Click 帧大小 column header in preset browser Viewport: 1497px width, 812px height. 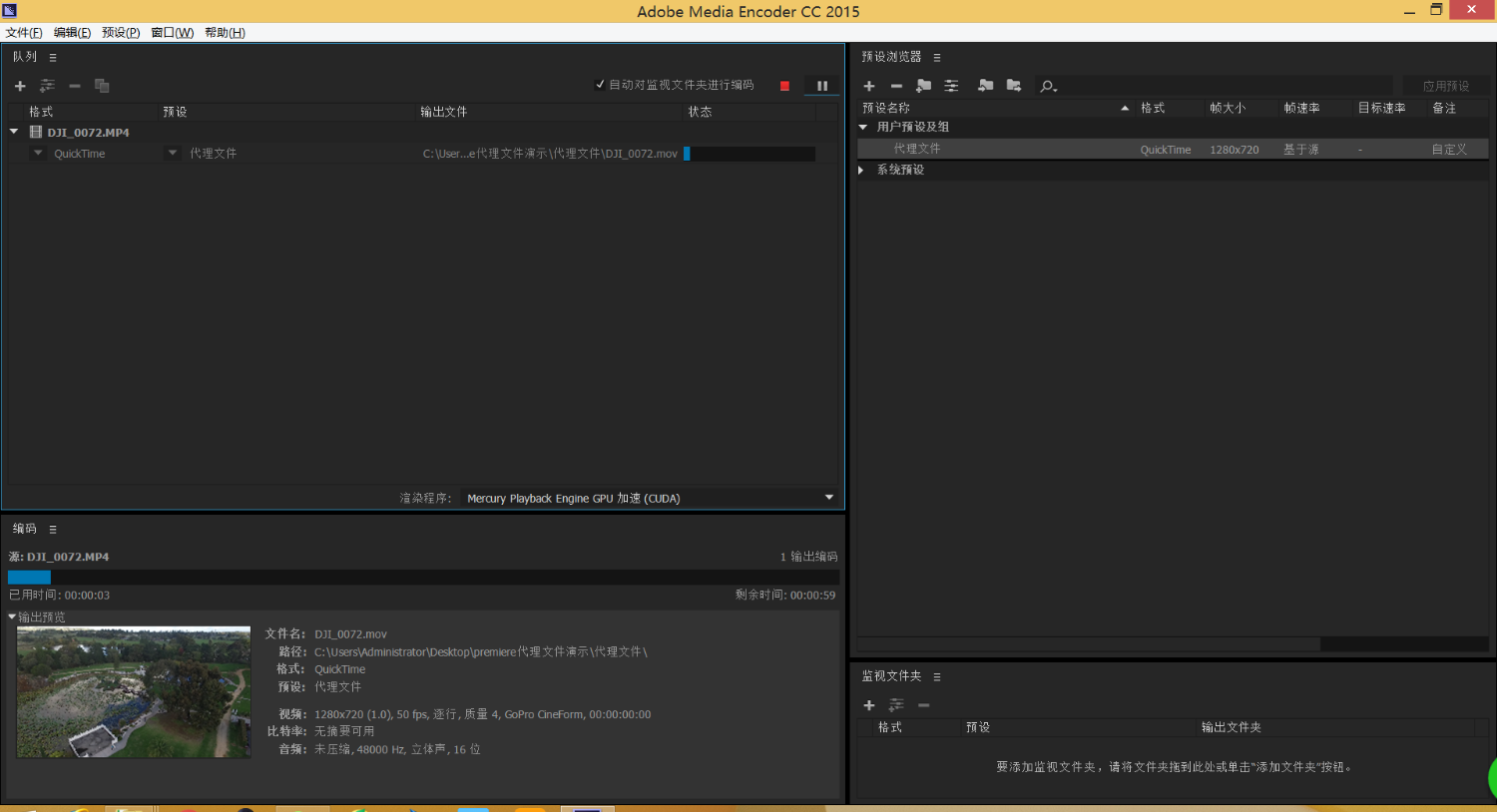coord(1228,108)
